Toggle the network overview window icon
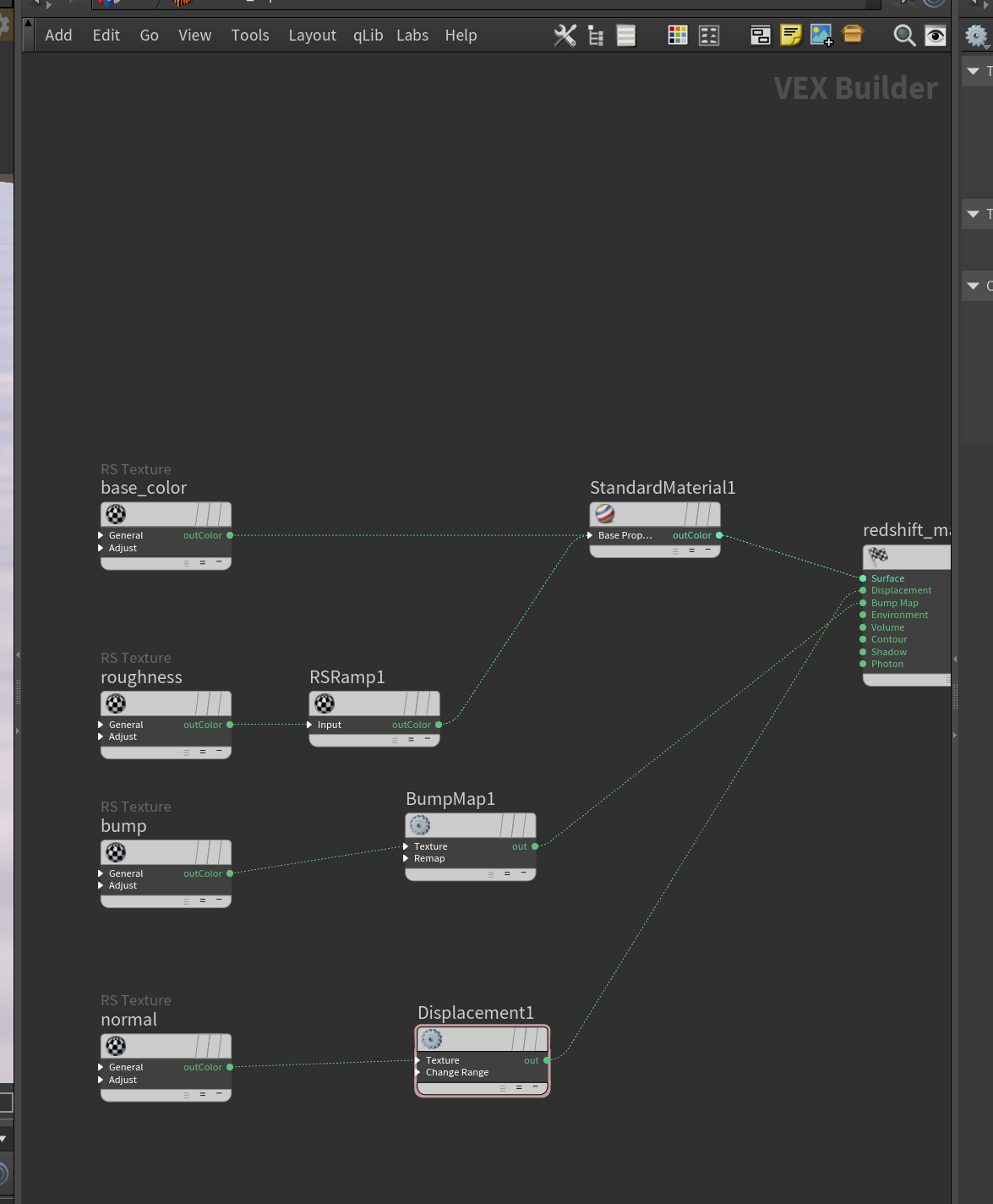Screen dimensions: 993x1204 tap(761, 36)
